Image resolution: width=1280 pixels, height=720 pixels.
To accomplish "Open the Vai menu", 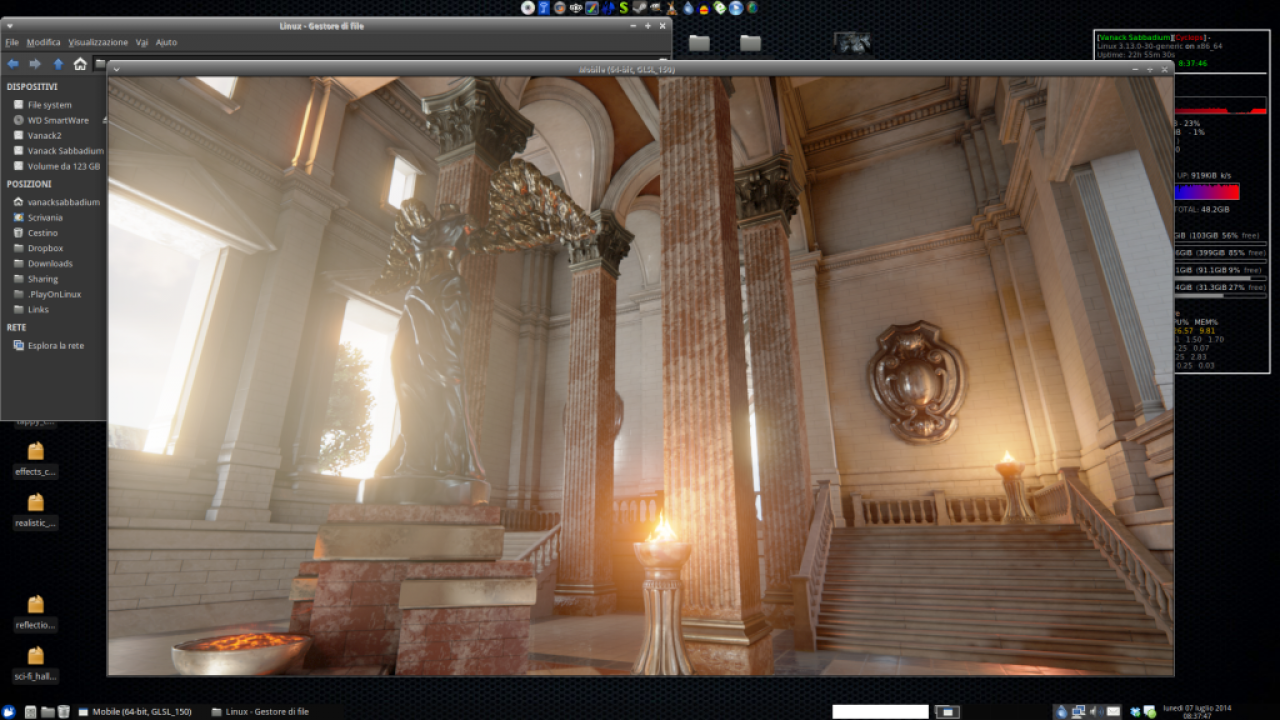I will click(x=142, y=42).
